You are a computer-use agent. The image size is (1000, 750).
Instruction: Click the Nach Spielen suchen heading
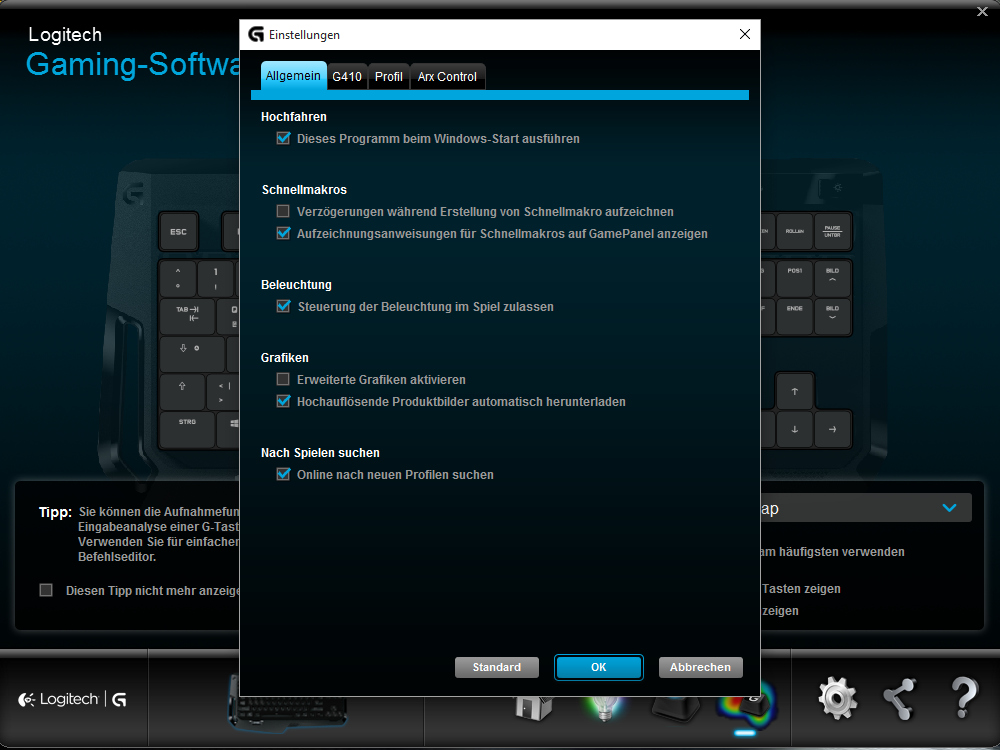[320, 453]
